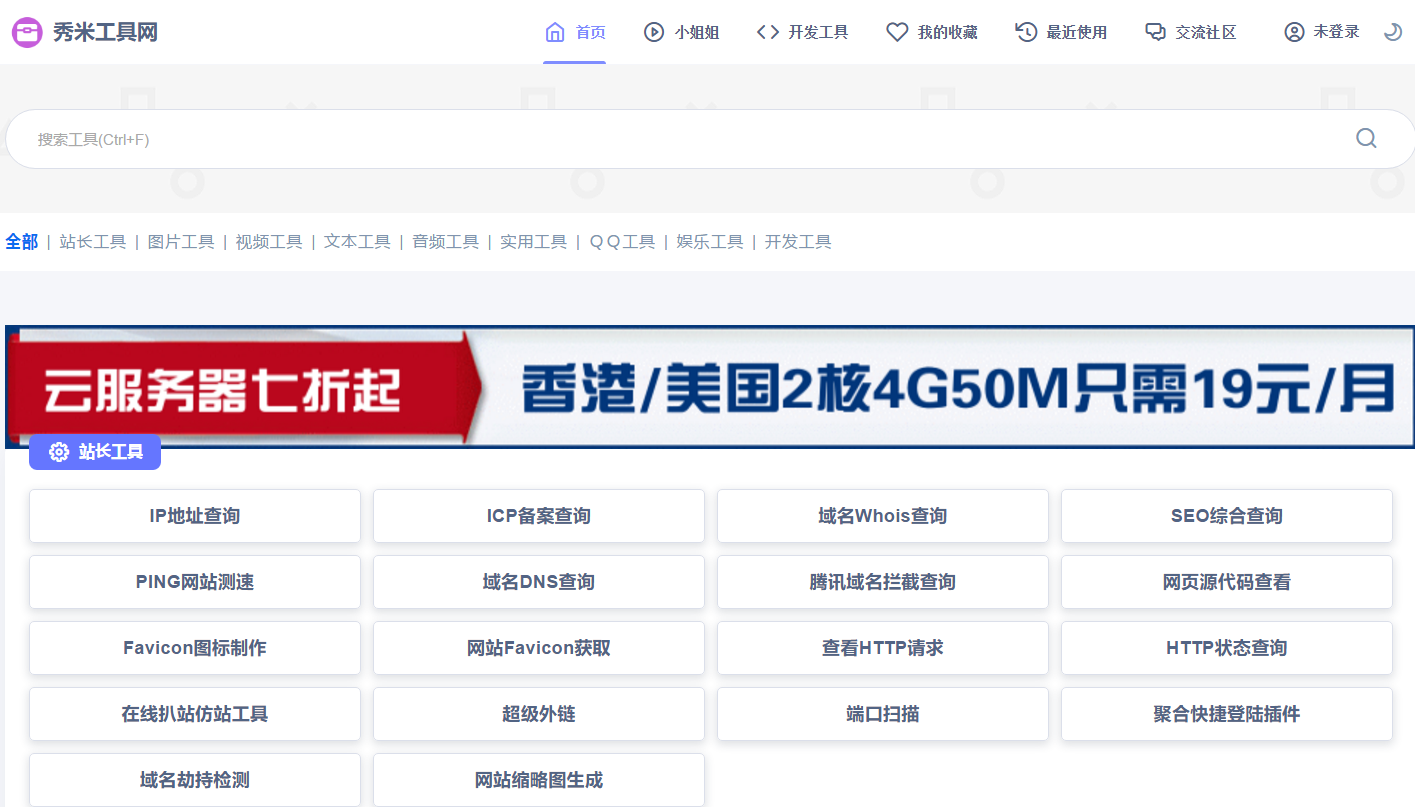The width and height of the screenshot is (1415, 807).
Task: Open the 腾讯域名拦截查询 tool
Action: (x=883, y=582)
